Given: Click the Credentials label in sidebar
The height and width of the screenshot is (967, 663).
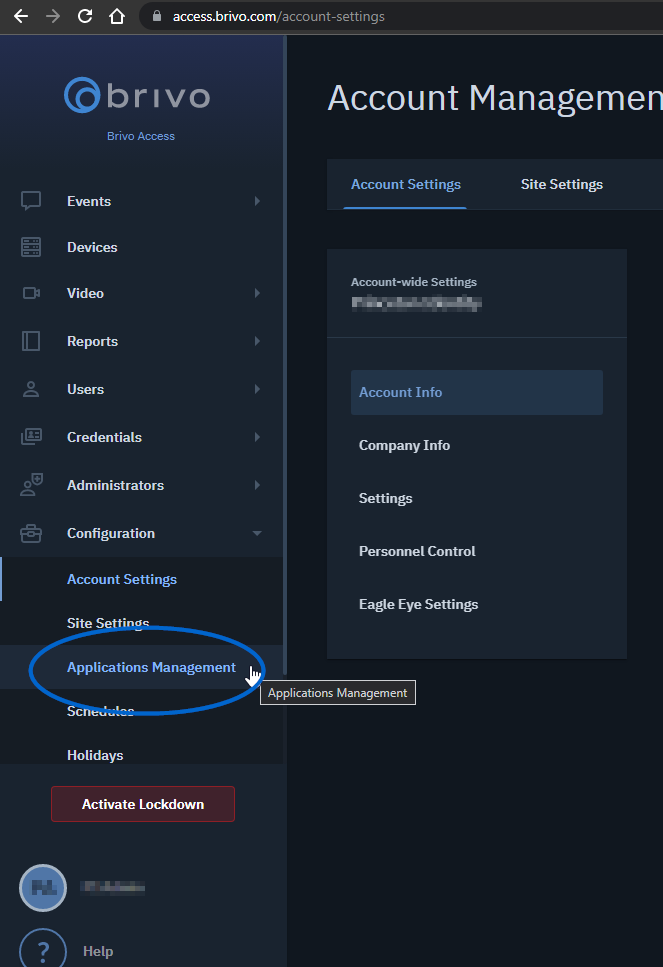Looking at the screenshot, I should coord(104,437).
